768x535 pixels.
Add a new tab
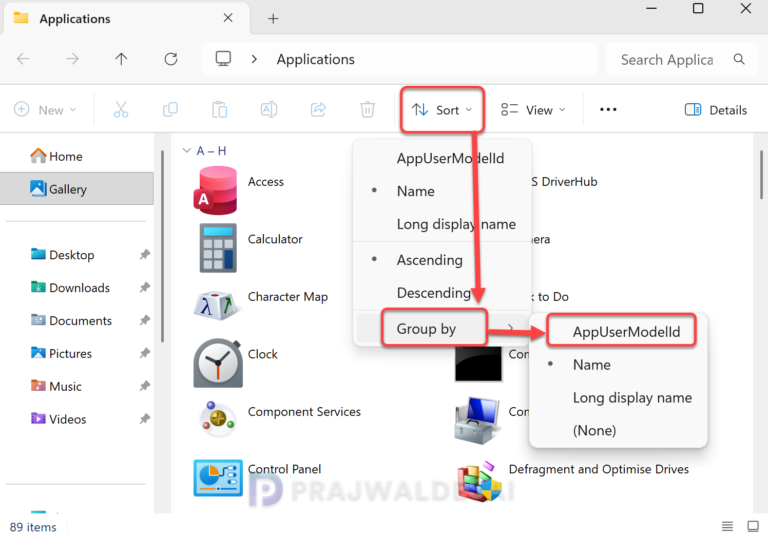tap(273, 19)
